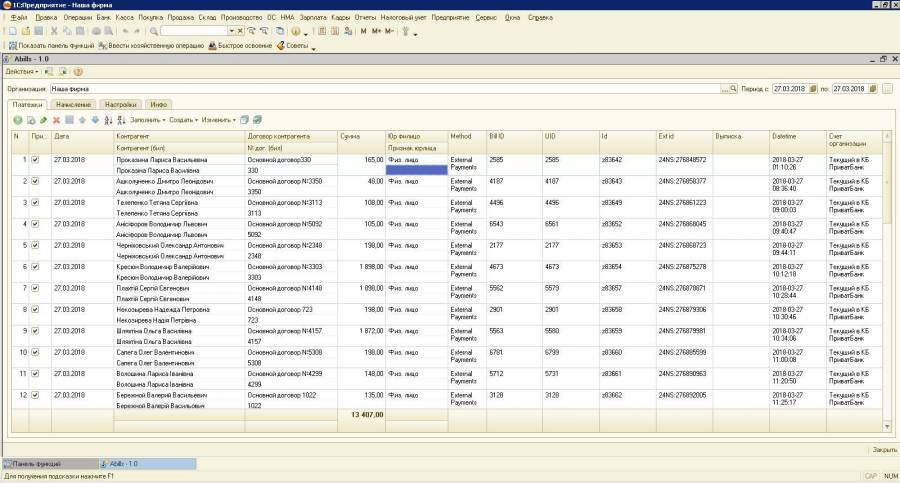Screen dimensions: 900x483
Task: Toggle checkbox in row 2 Ацколуненко Дмитро
Action: 35,181
